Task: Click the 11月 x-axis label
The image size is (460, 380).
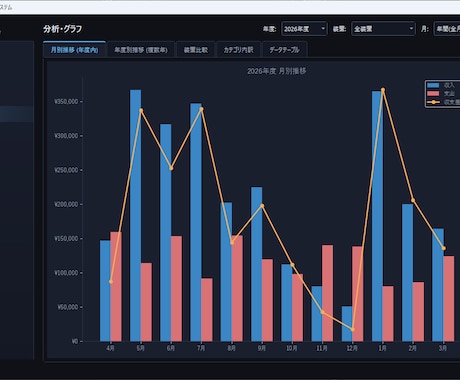Action: tap(322, 348)
